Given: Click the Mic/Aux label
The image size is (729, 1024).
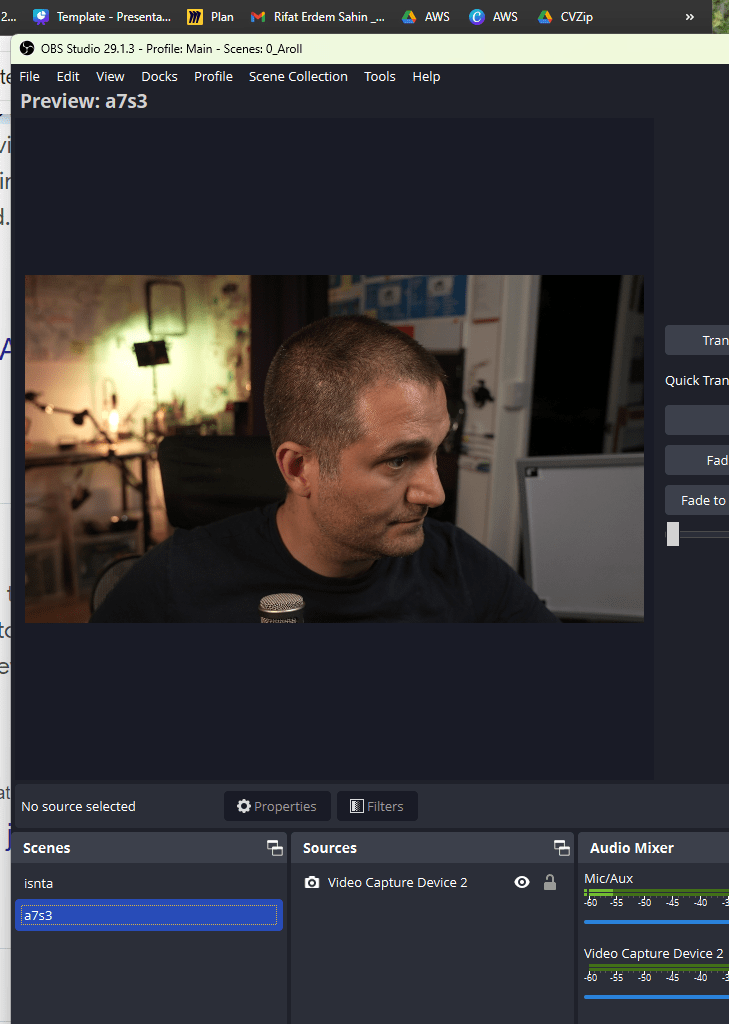Looking at the screenshot, I should 608,878.
